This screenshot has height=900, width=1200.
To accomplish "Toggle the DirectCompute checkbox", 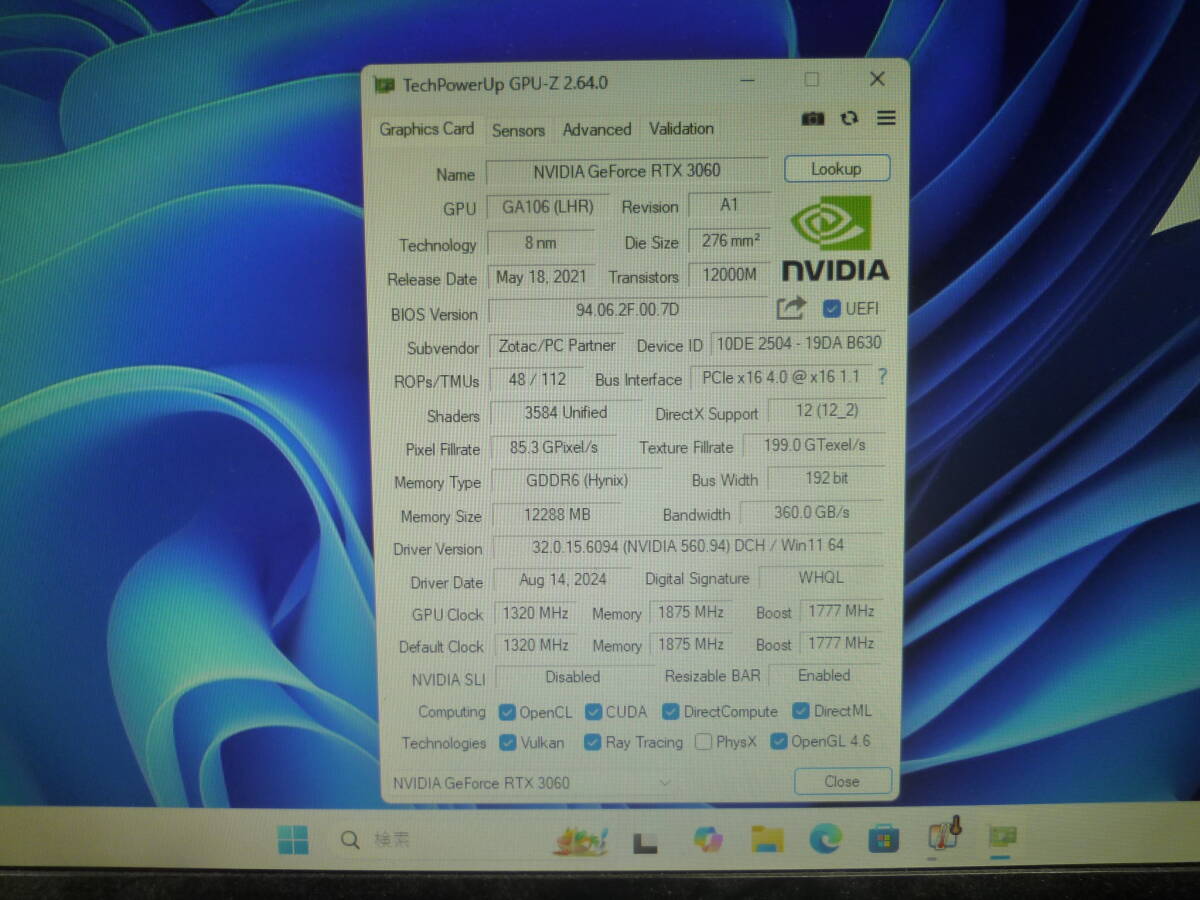I will (x=671, y=712).
